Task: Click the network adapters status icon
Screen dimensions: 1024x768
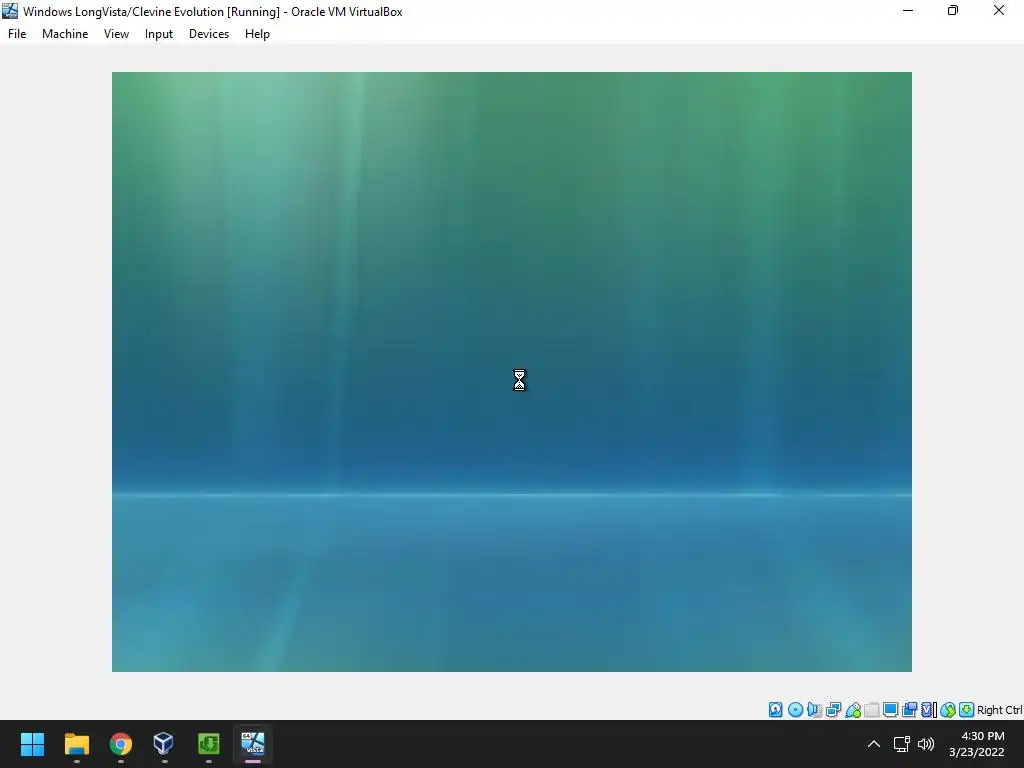Action: (833, 710)
